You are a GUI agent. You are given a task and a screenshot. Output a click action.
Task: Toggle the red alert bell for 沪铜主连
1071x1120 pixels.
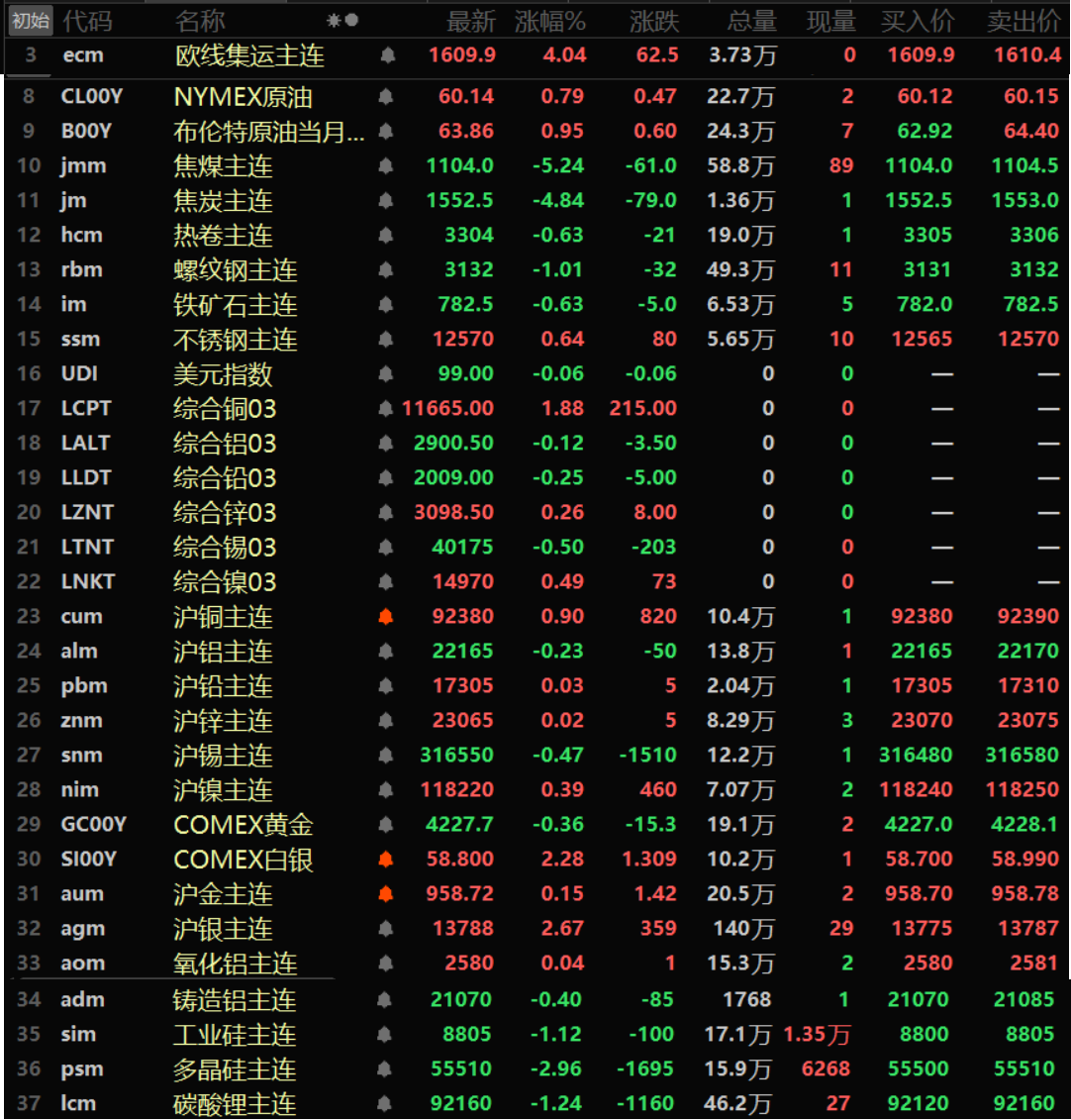[x=386, y=616]
